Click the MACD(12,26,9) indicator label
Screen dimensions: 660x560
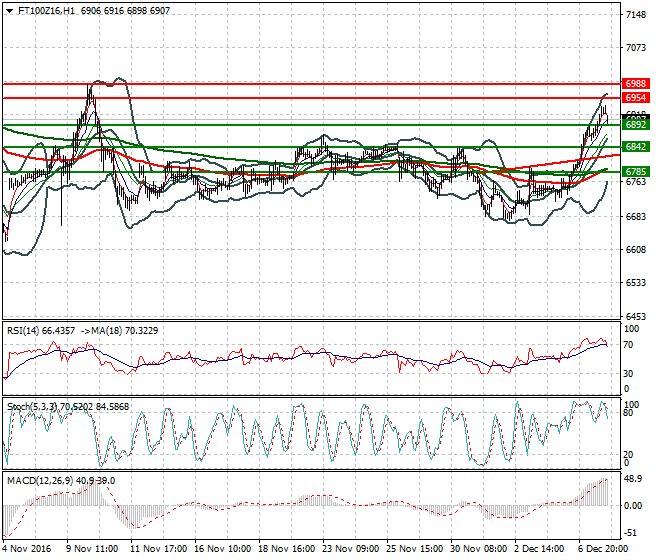point(38,480)
